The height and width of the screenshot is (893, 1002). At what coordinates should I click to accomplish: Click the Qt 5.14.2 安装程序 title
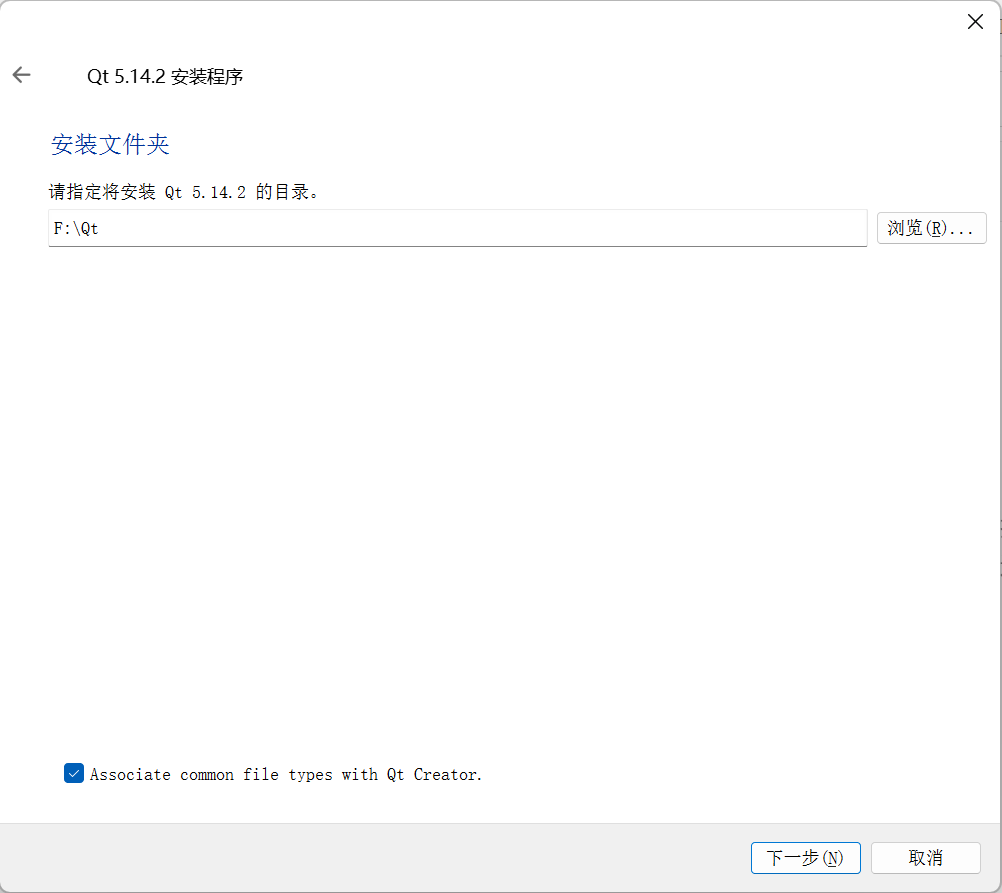[x=165, y=76]
